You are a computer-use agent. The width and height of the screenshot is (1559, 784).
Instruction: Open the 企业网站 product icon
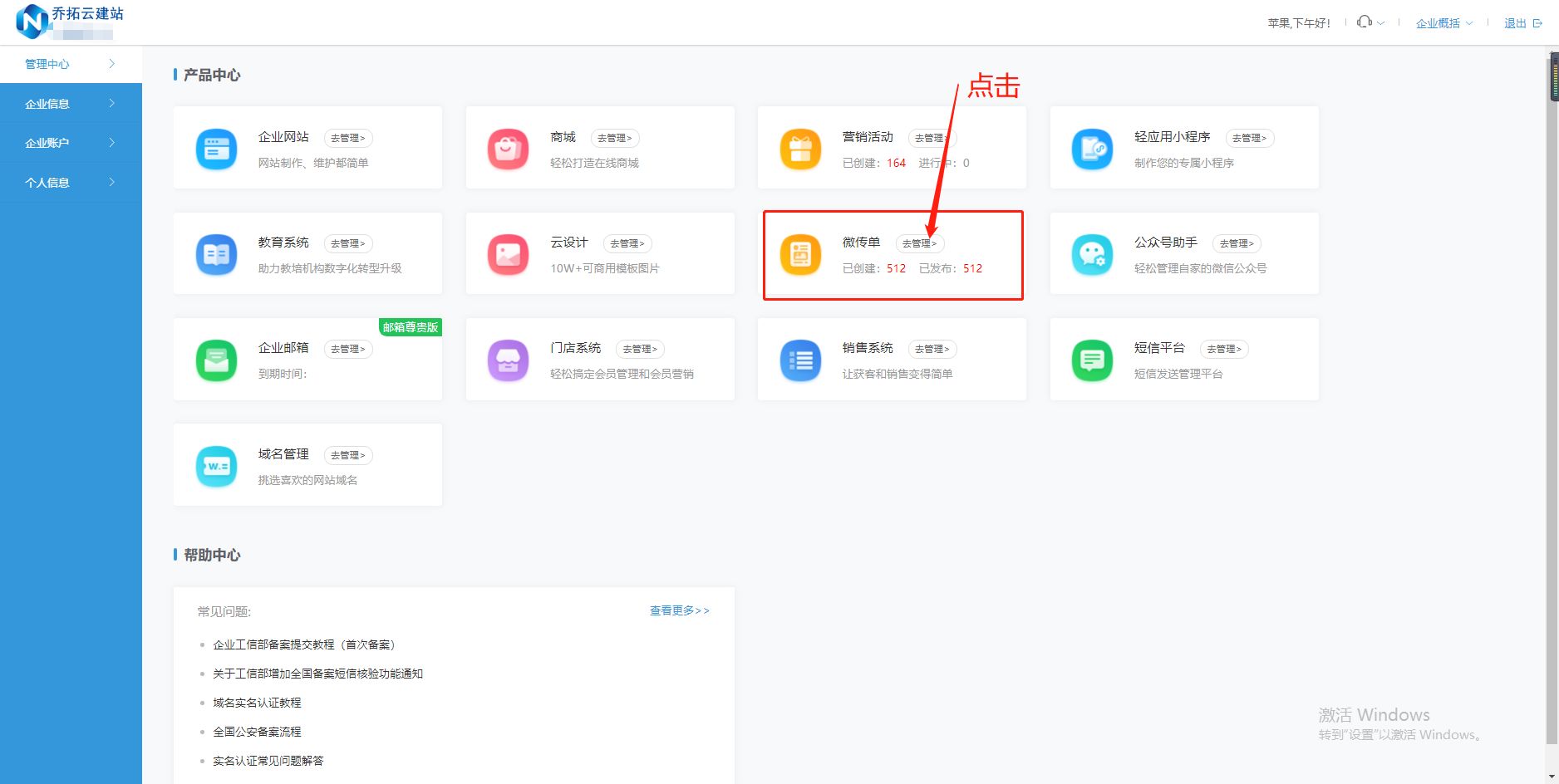pos(215,149)
